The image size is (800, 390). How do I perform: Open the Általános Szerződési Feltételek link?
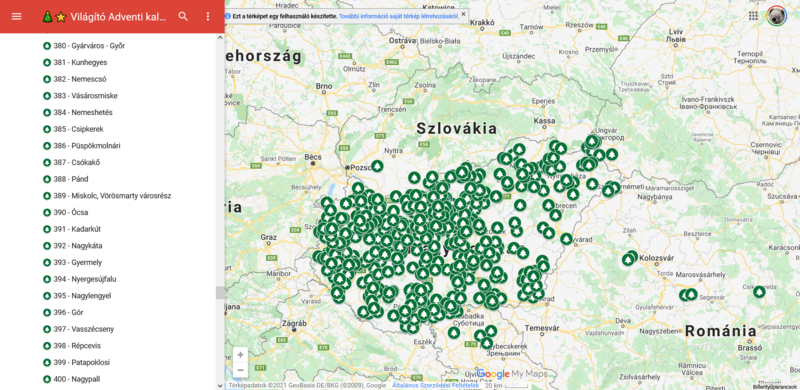[x=435, y=386]
